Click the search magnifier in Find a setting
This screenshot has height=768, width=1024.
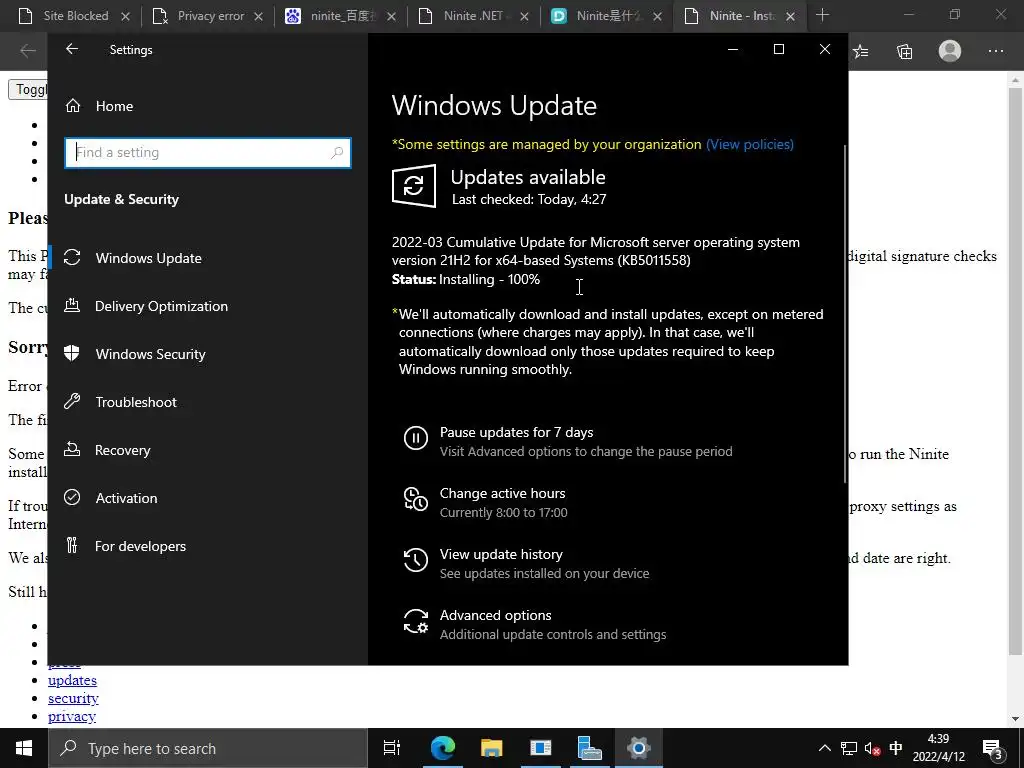(x=337, y=152)
